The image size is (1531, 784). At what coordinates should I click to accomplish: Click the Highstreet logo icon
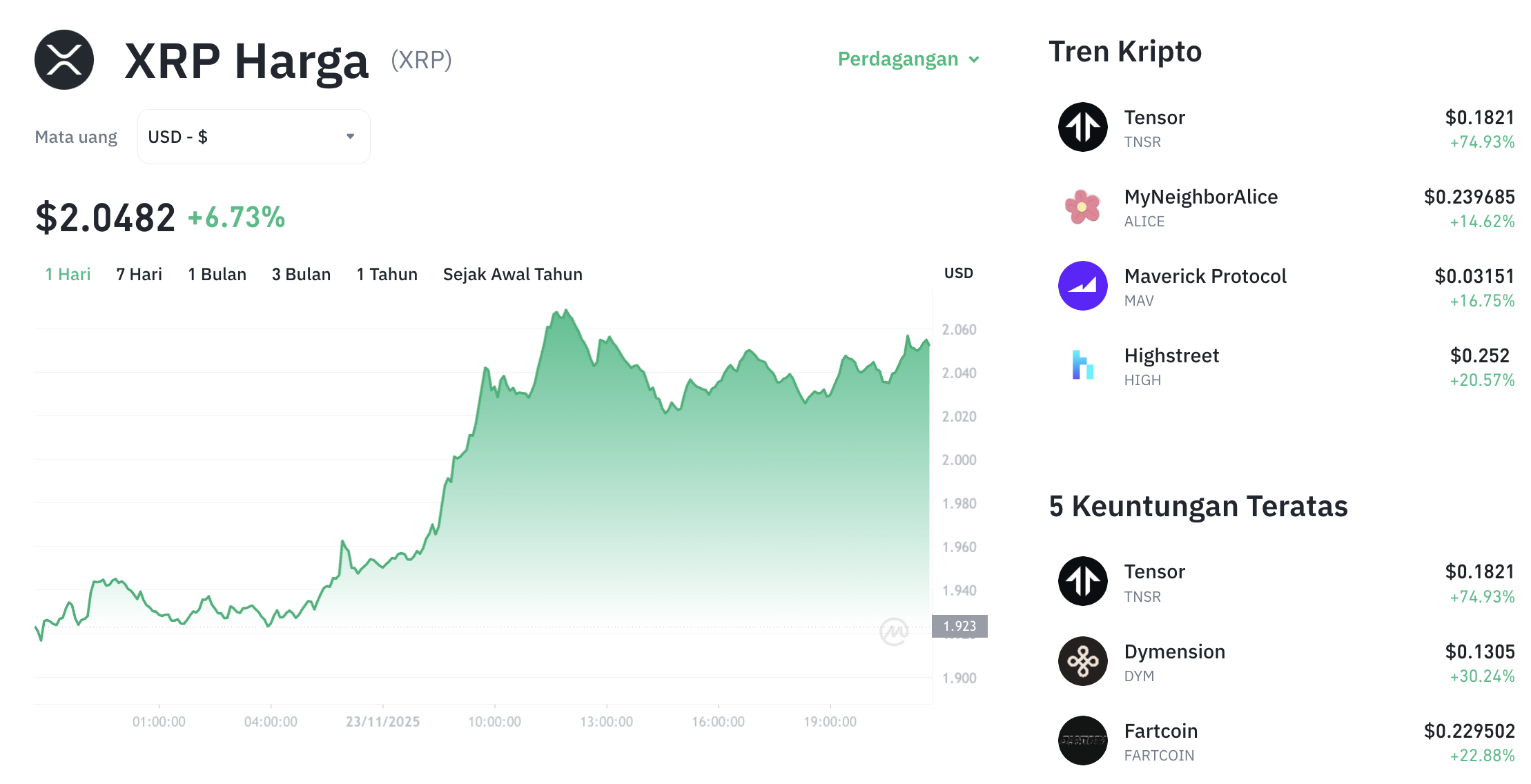pos(1082,365)
